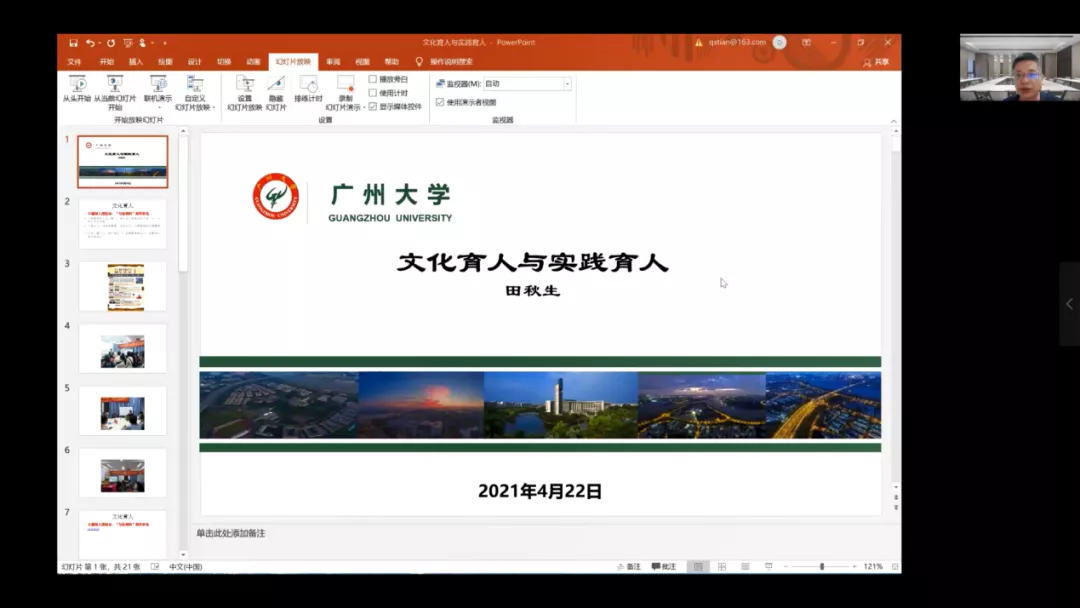Open the 文件 (File) tab
This screenshot has width=1080, height=608.
coord(74,62)
